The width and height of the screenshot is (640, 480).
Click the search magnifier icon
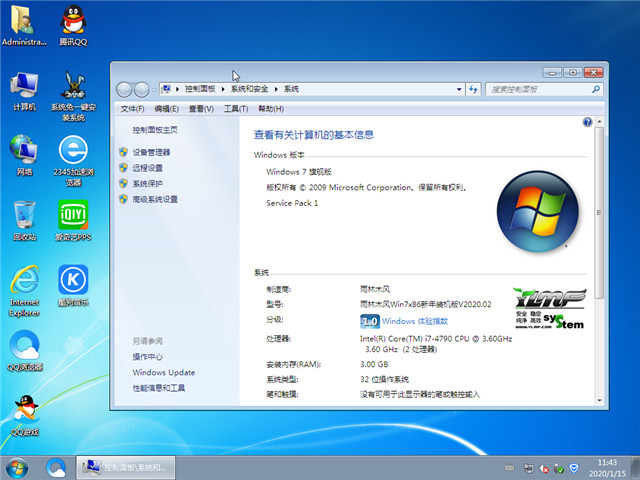[x=596, y=89]
